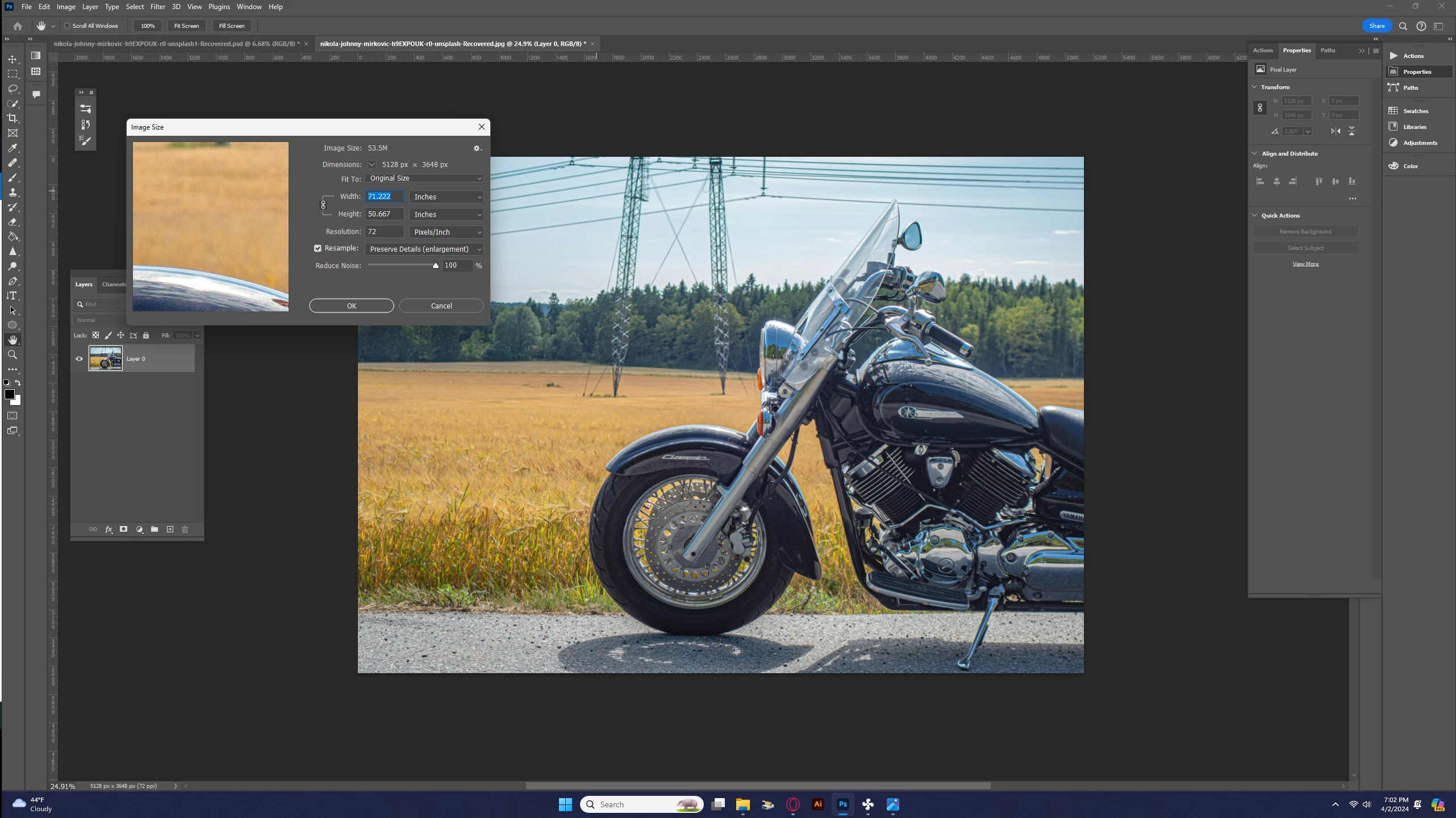1456x818 pixels.
Task: Click the Cancel button
Action: (x=441, y=306)
